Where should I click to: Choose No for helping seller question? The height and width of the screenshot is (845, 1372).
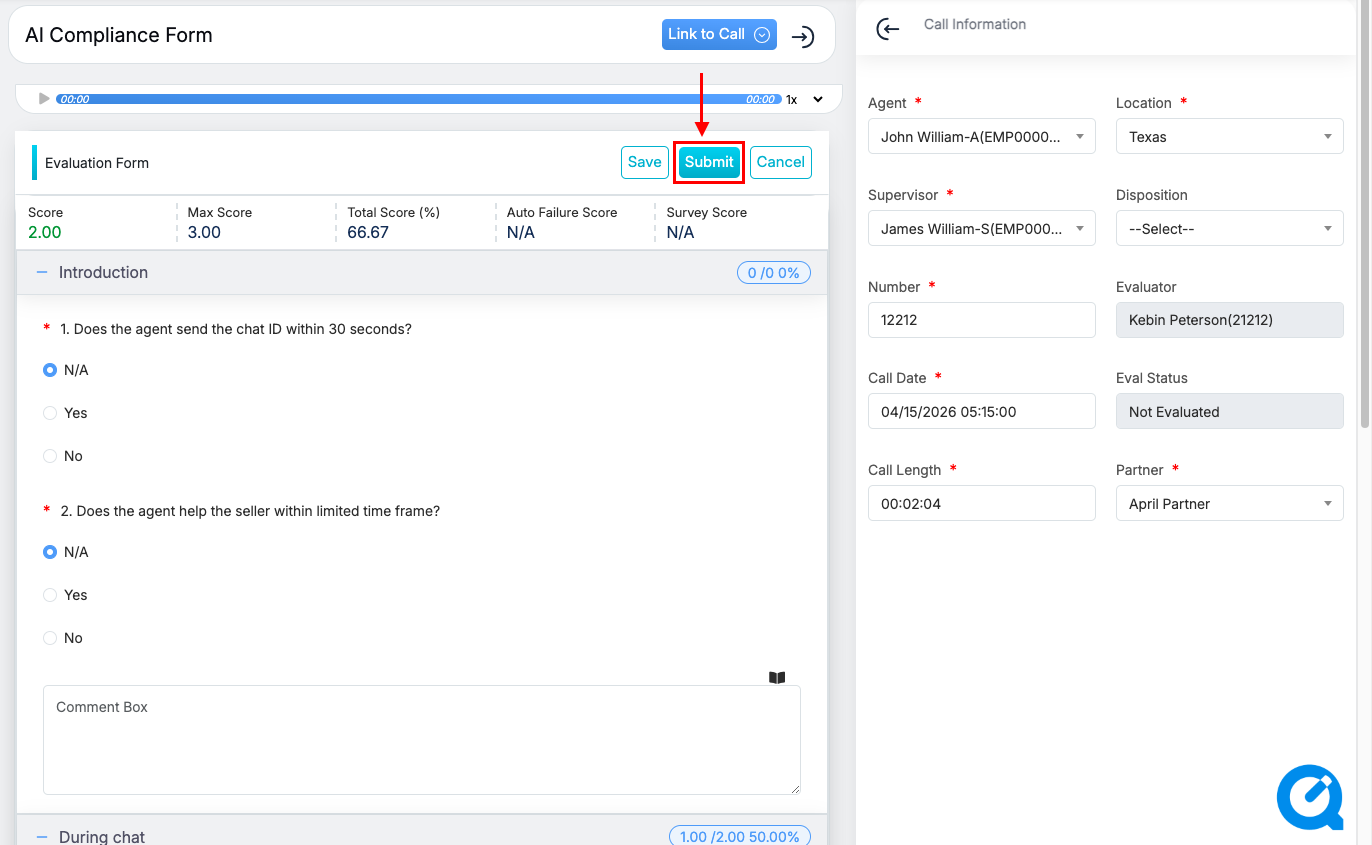pyautogui.click(x=50, y=638)
